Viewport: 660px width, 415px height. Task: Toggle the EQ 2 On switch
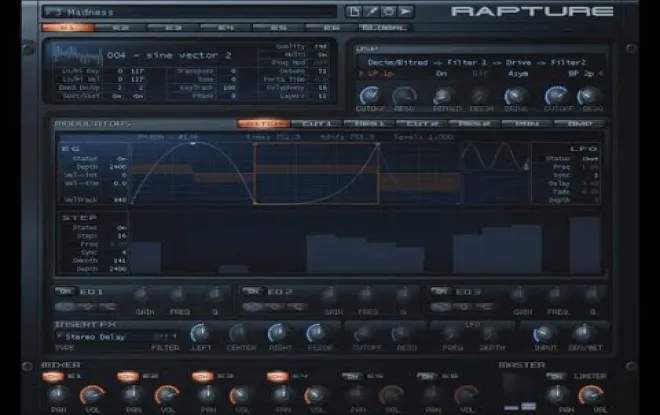253,291
